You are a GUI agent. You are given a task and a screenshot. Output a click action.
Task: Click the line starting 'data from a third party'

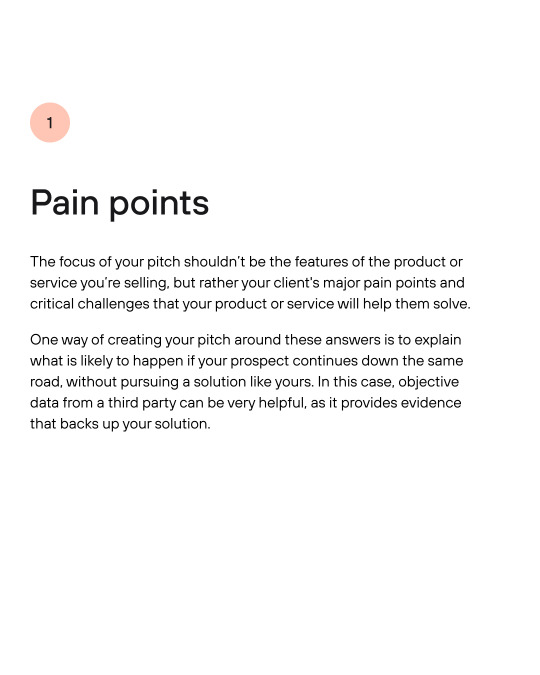coord(245,403)
